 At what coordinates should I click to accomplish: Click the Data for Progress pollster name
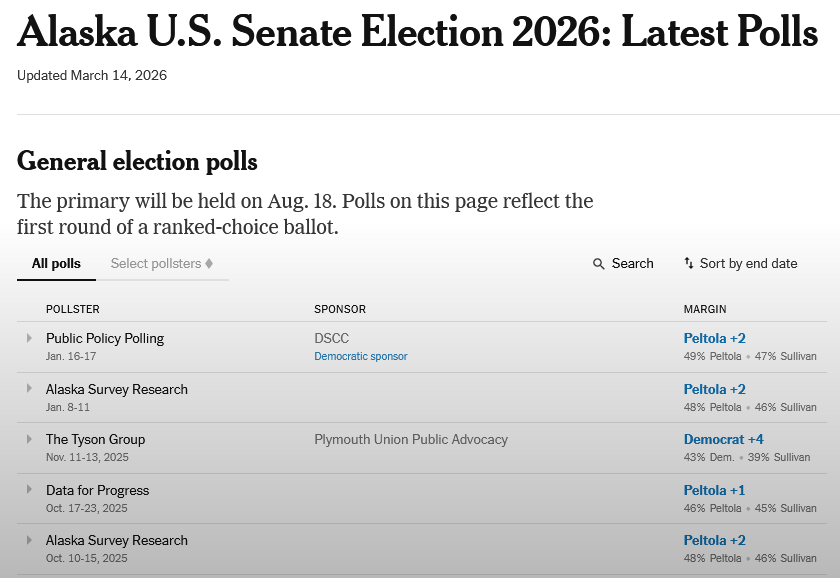click(97, 491)
